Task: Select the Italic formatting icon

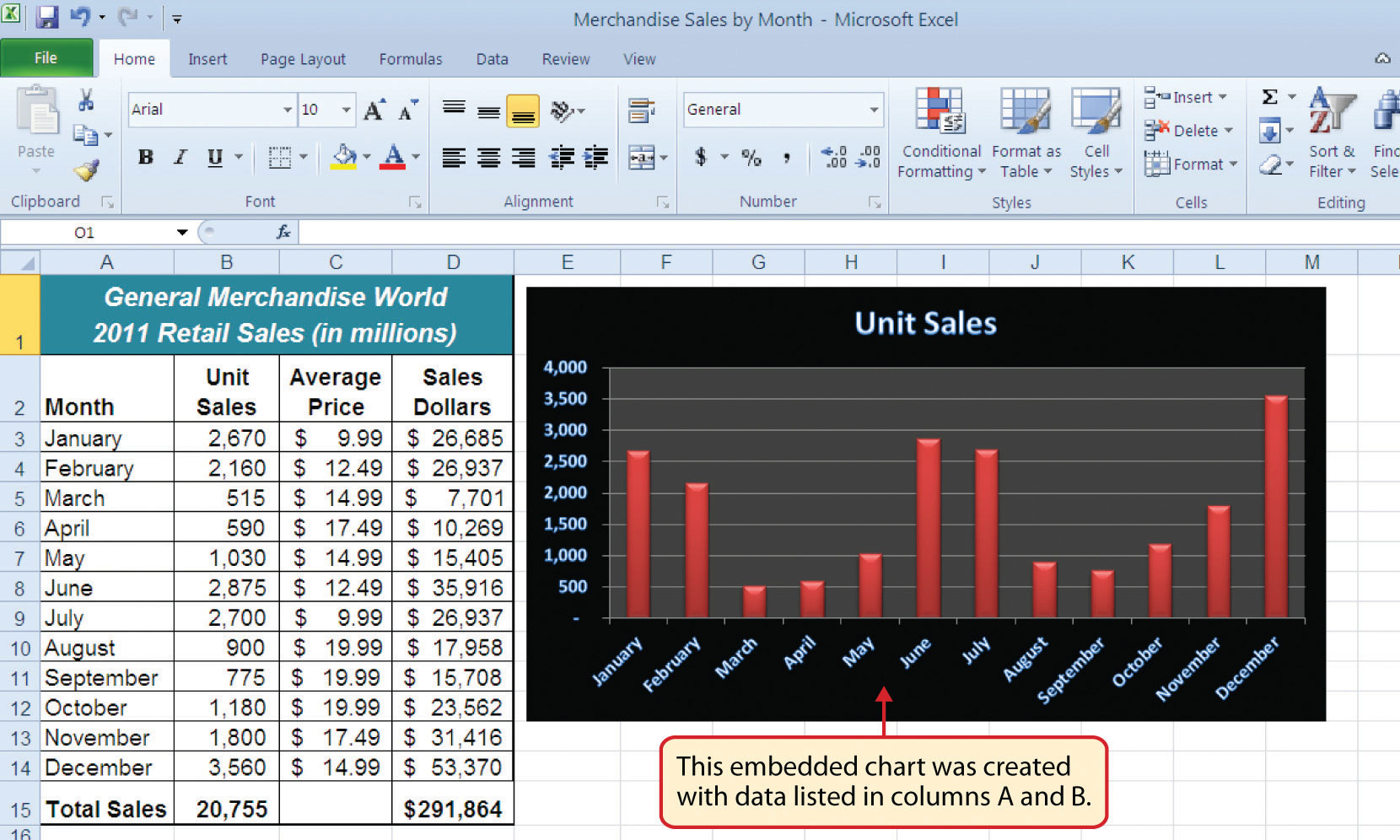Action: click(x=180, y=157)
